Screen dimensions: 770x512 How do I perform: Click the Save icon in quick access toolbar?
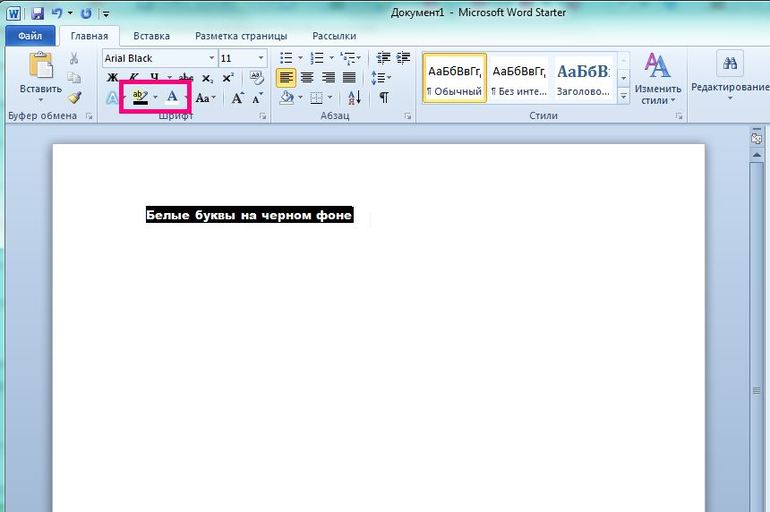tap(37, 14)
